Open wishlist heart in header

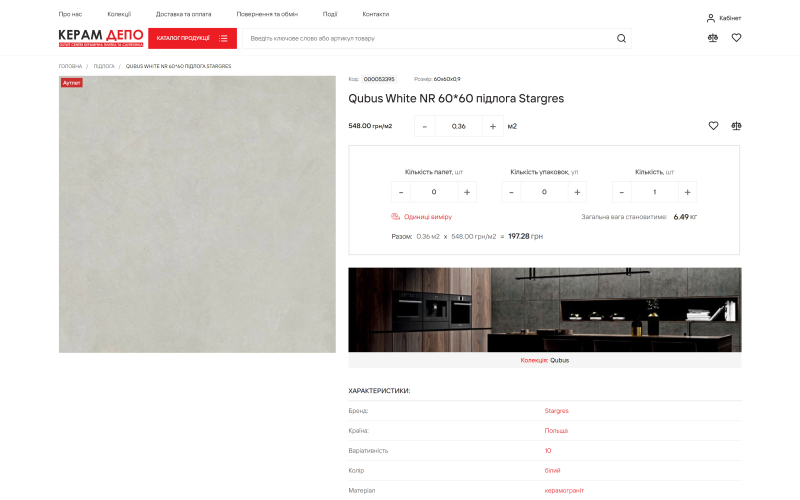pos(736,38)
